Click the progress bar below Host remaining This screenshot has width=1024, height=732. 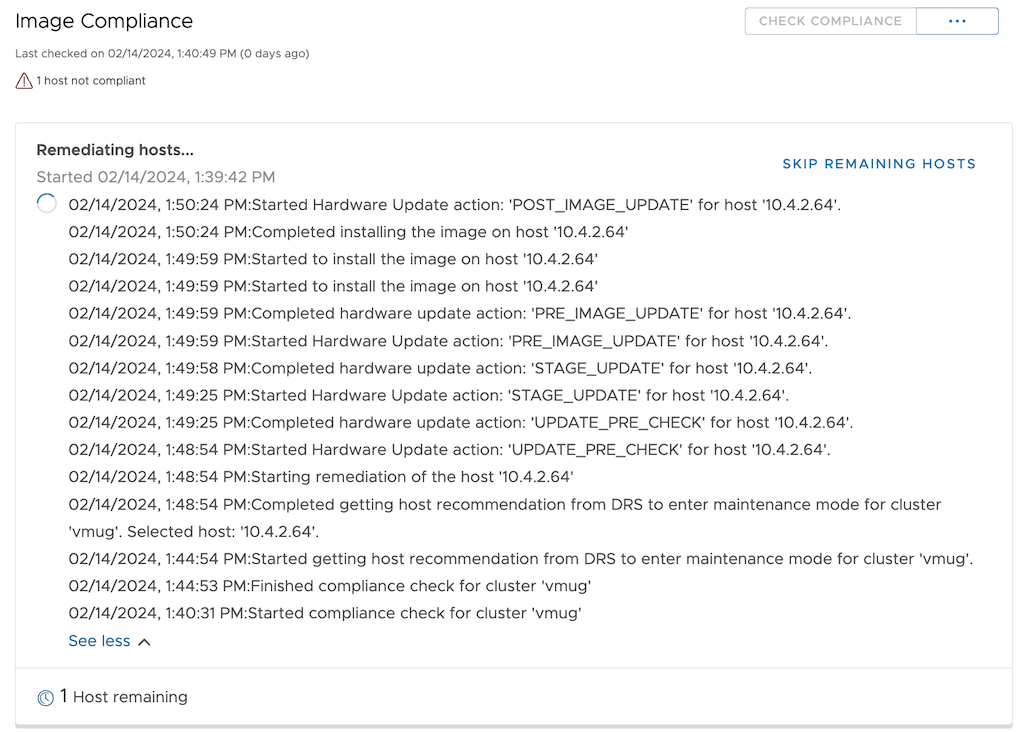tap(513, 726)
